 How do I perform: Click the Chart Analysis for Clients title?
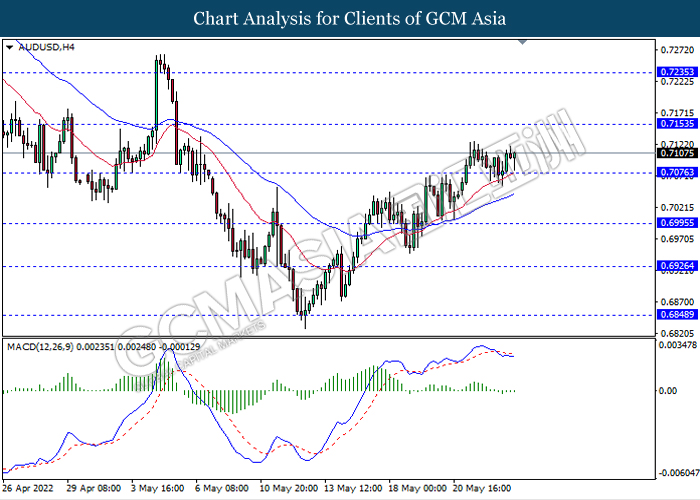point(350,18)
